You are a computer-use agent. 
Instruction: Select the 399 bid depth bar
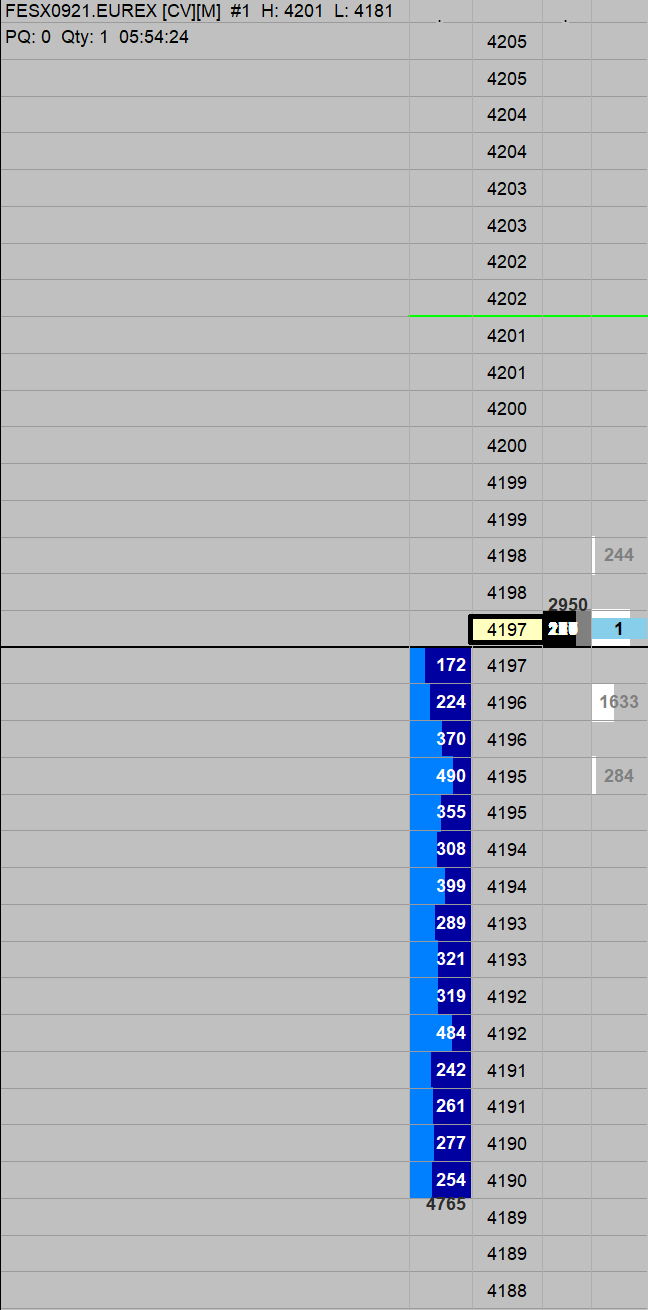pos(441,886)
